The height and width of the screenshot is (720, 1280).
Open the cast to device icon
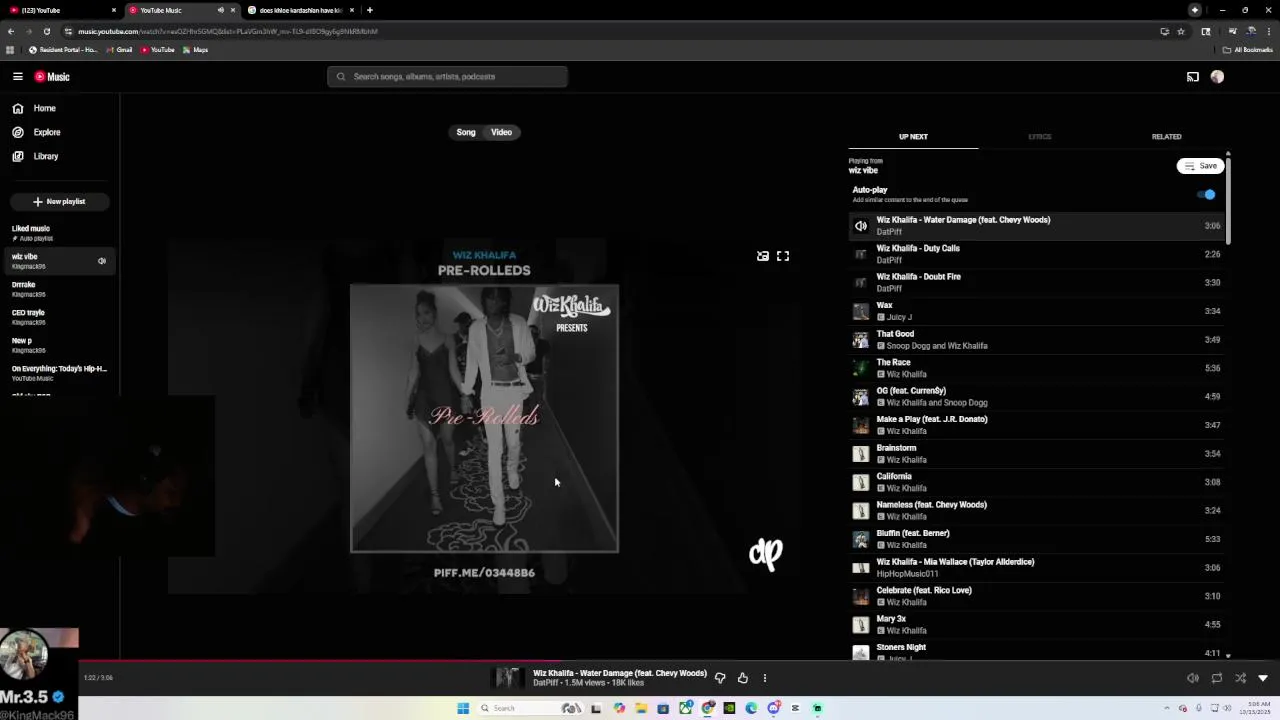(1192, 76)
